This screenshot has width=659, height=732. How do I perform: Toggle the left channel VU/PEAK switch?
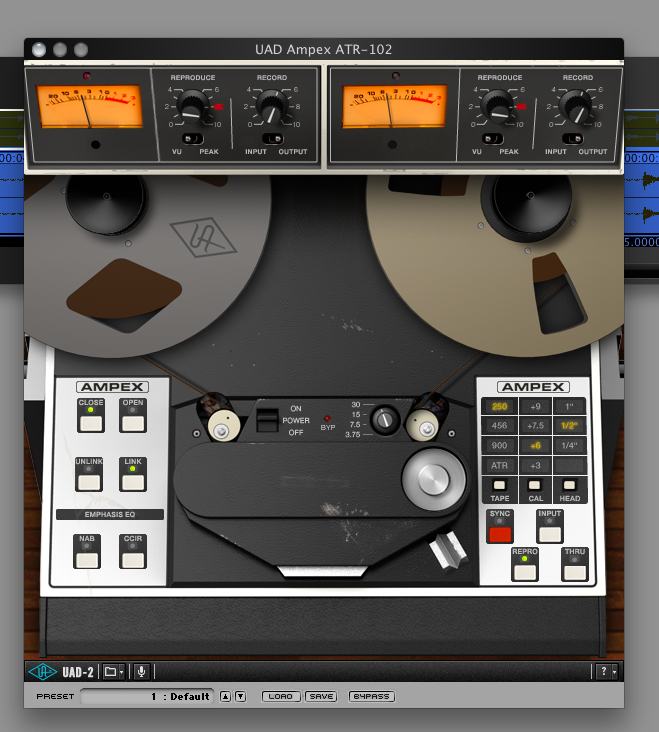tap(193, 138)
